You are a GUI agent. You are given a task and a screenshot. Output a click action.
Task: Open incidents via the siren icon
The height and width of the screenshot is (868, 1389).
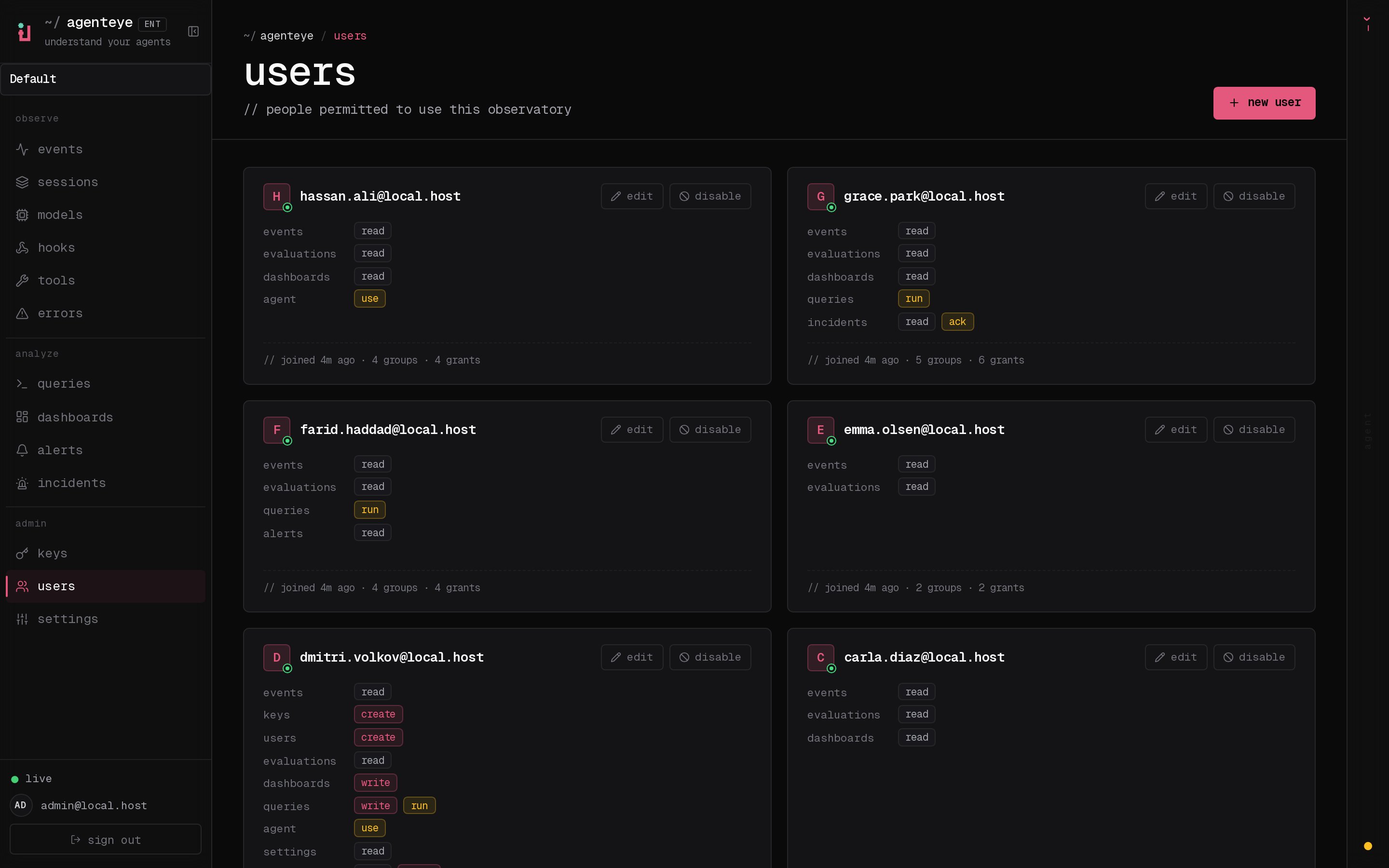(22, 483)
